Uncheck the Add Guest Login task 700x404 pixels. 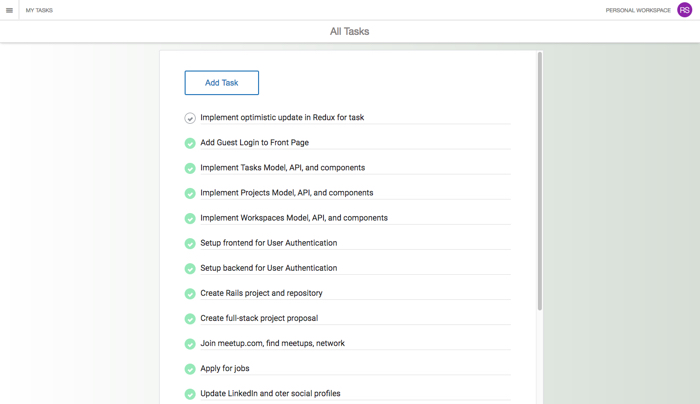click(190, 143)
